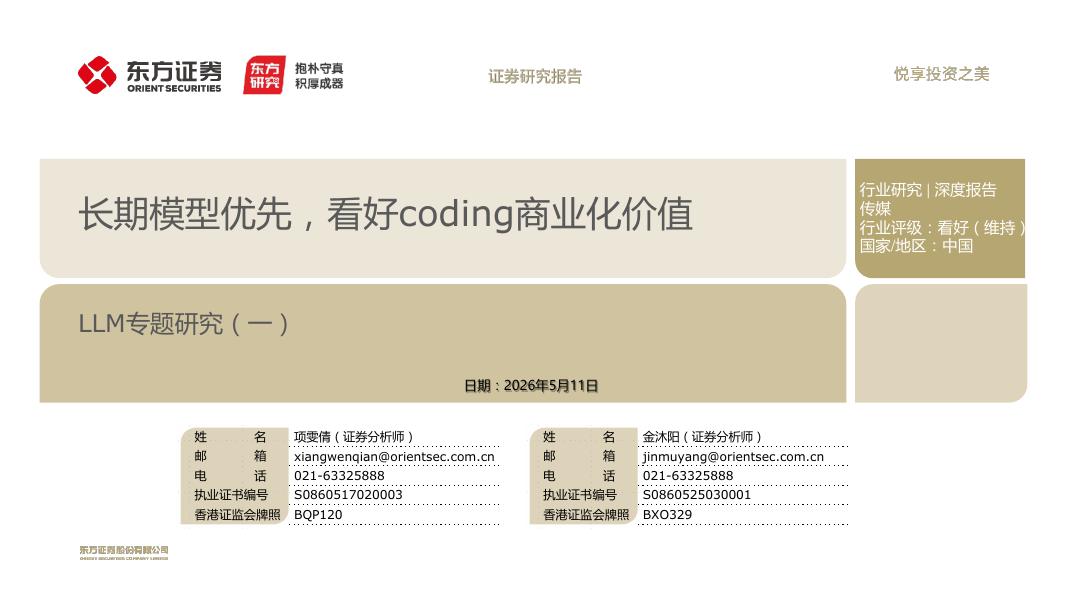Click the Orient Securities red diamond logo
Viewport: 1067px width, 600px height.
point(97,75)
